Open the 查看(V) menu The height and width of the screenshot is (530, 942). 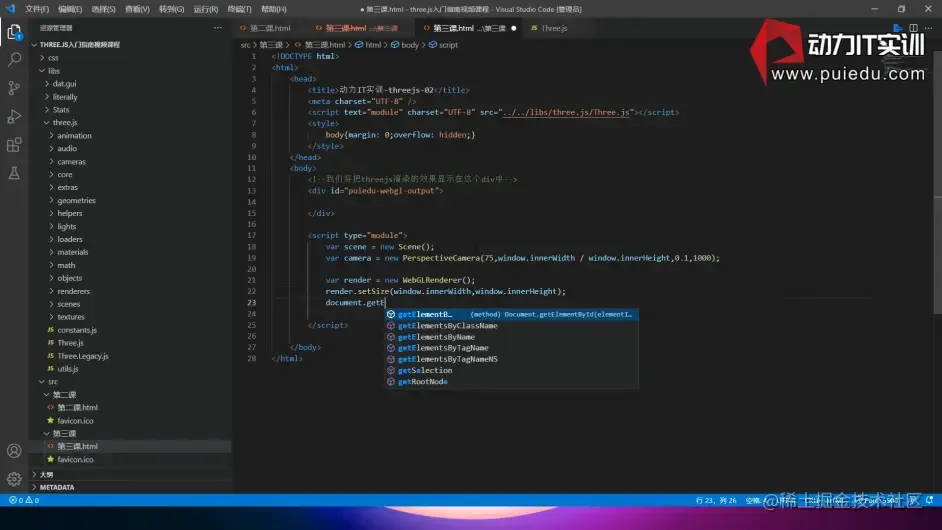tap(137, 9)
